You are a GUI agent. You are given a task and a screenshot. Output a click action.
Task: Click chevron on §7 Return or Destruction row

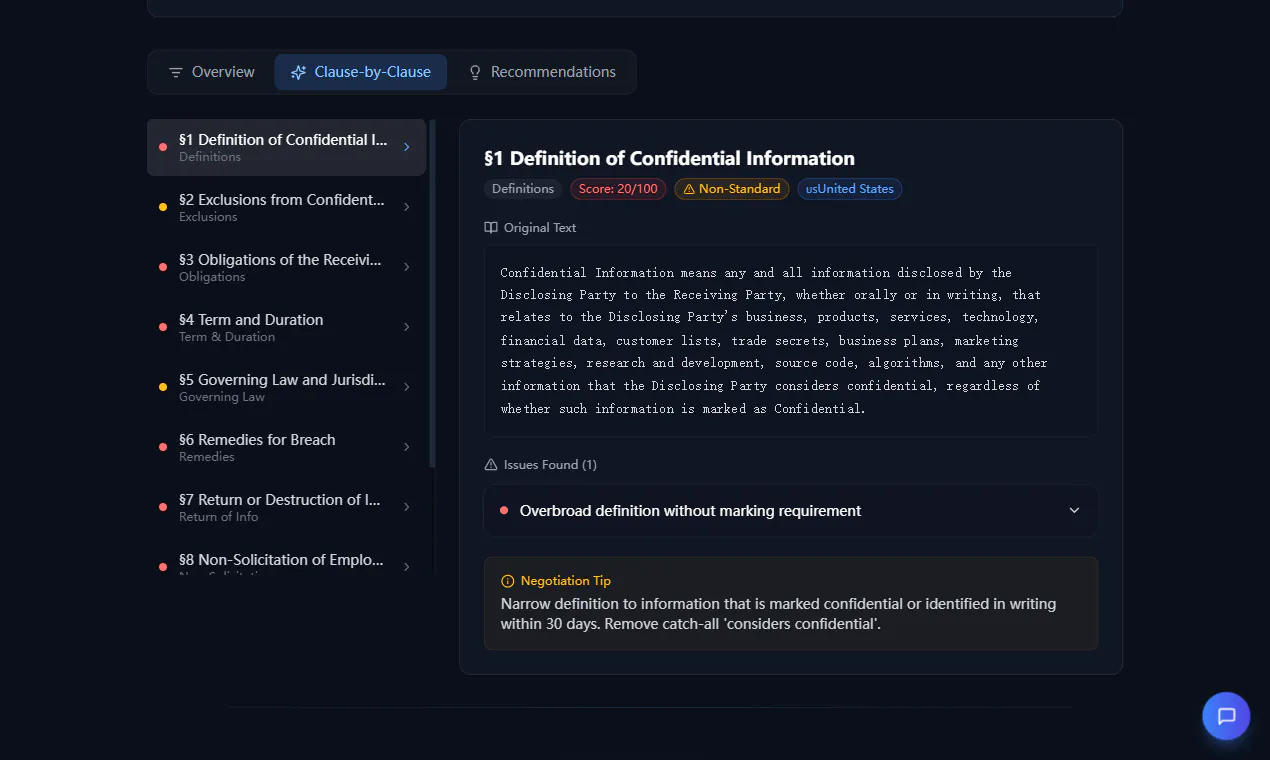[406, 507]
